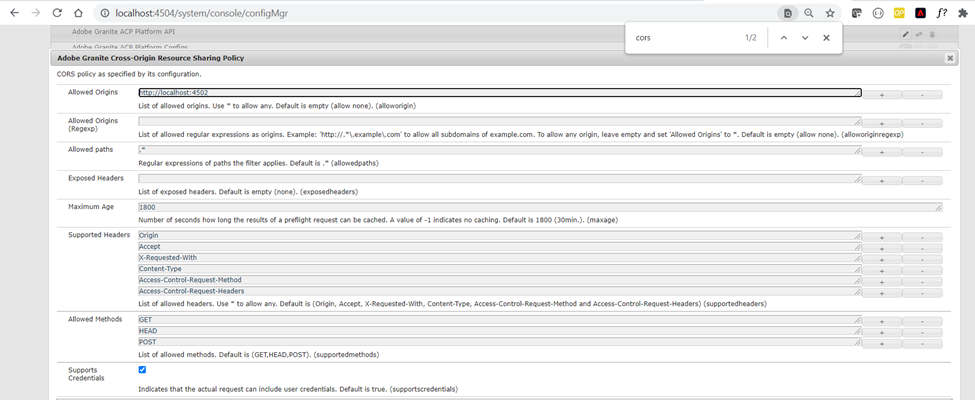This screenshot has height=400, width=975.
Task: Click the site info icon in address bar
Action: pyautogui.click(x=104, y=12)
